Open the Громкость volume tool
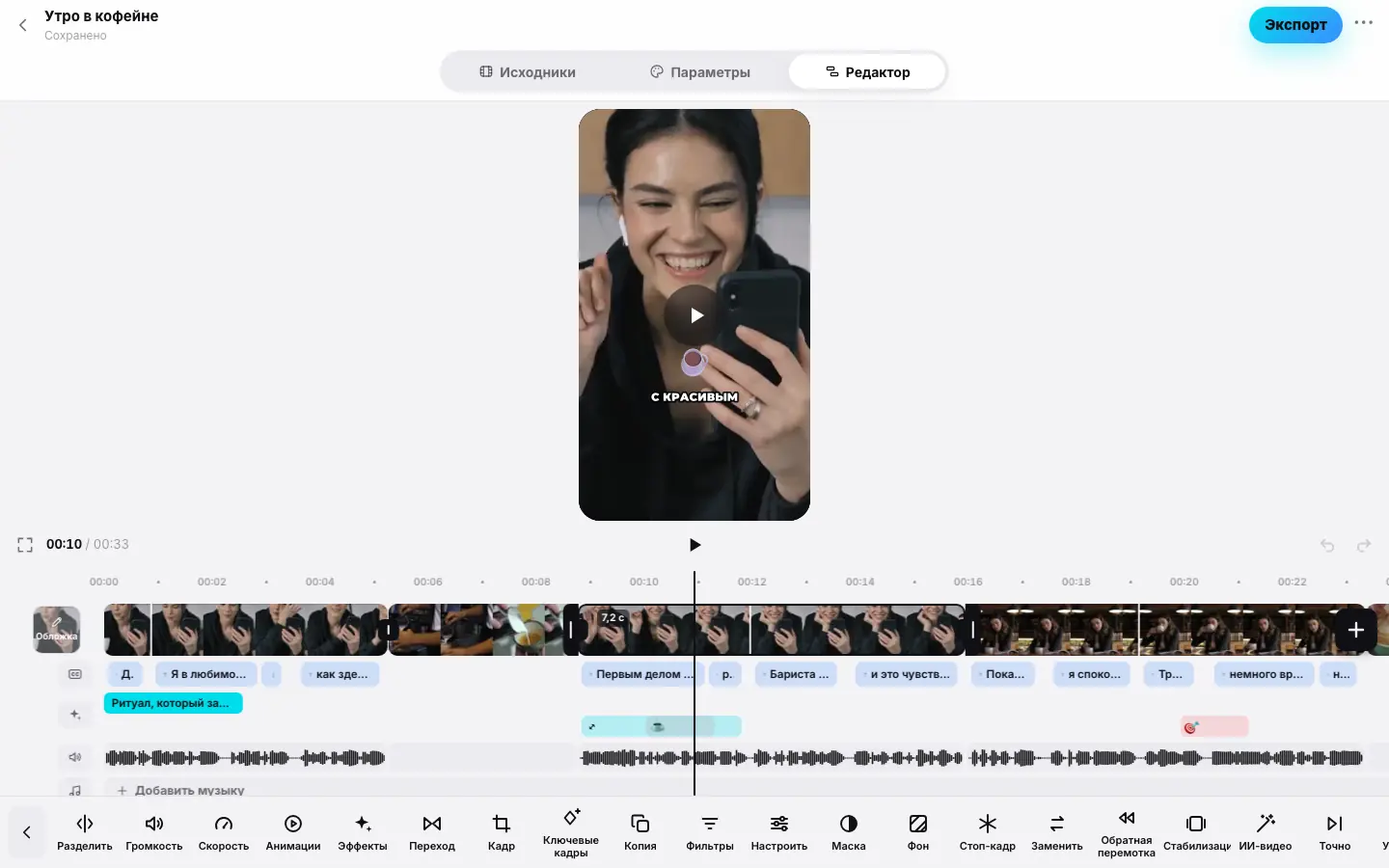Viewport: 1389px width, 868px height. [x=154, y=832]
